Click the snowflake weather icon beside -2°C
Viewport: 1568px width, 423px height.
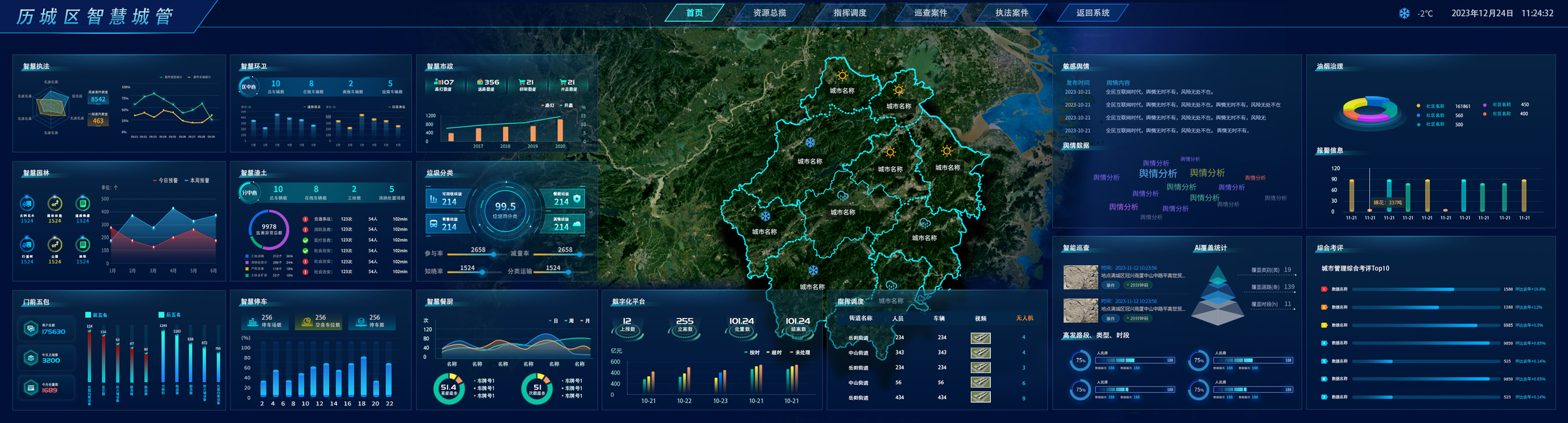1404,13
